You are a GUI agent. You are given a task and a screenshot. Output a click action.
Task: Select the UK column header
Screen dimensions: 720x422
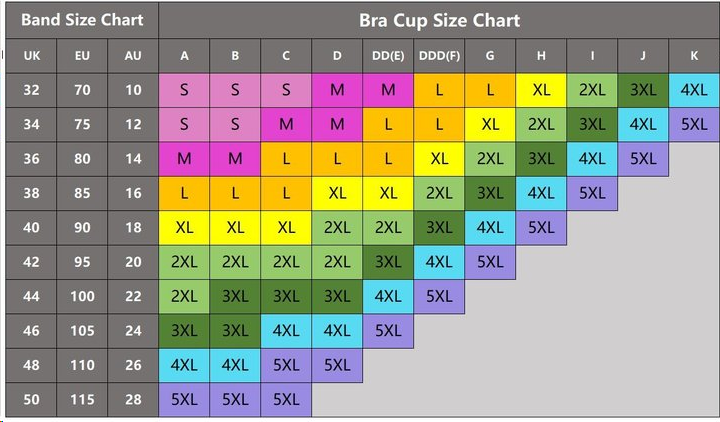pos(32,56)
